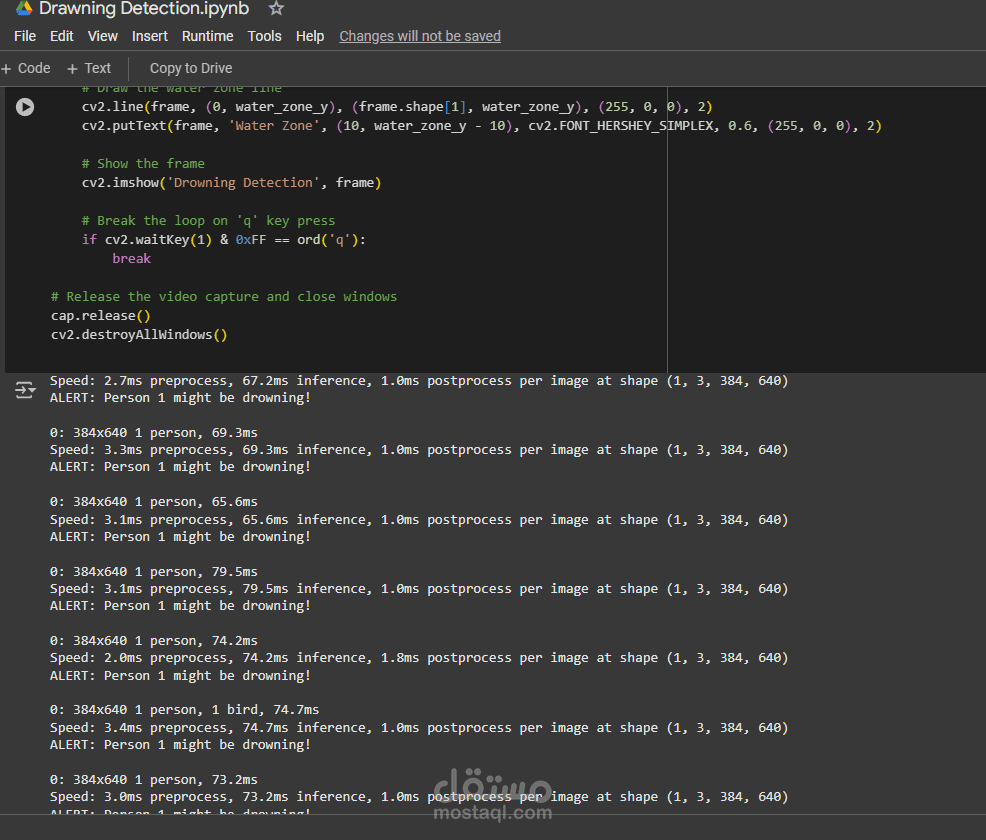Viewport: 986px width, 840px height.
Task: Click Copy to Drive button
Action: point(191,69)
